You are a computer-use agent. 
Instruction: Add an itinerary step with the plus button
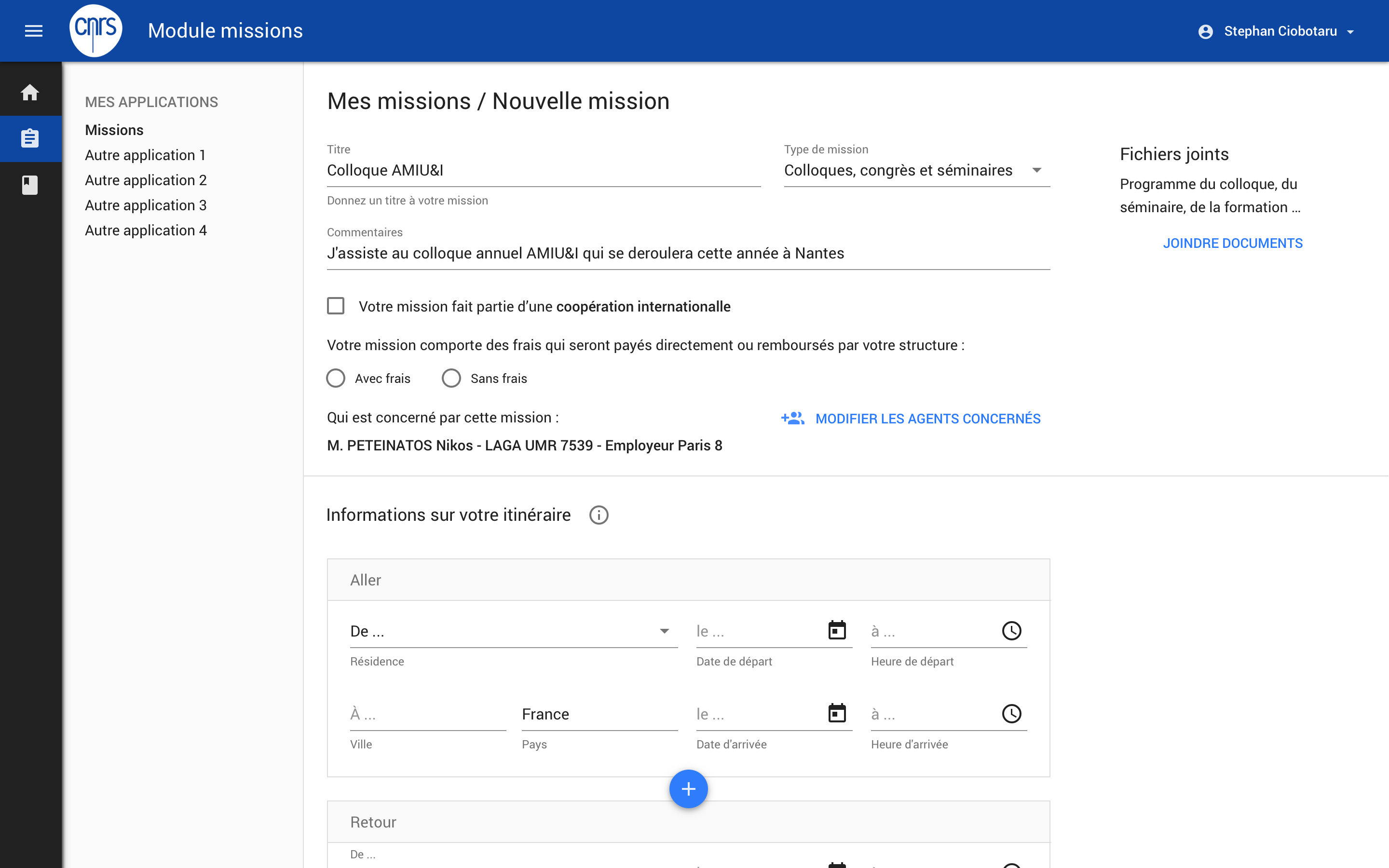688,789
